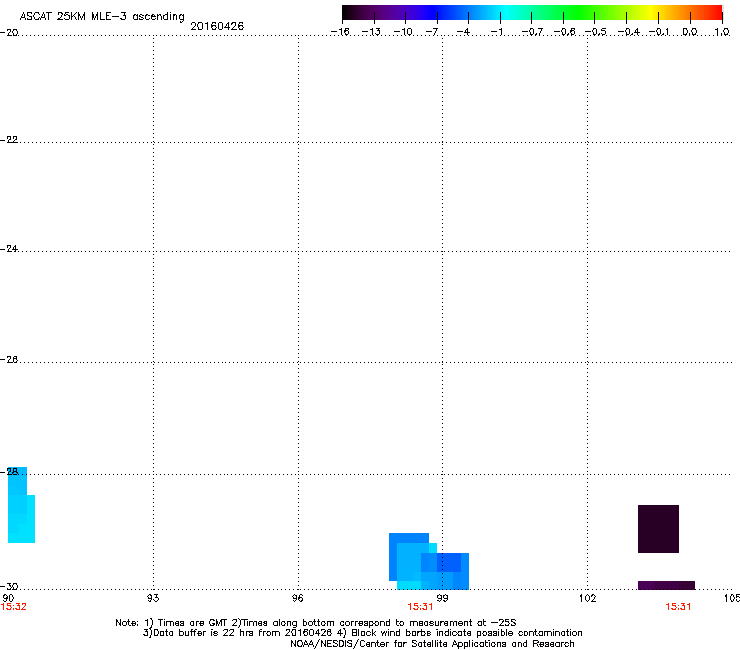Click the dark purple square data patch

(658, 529)
